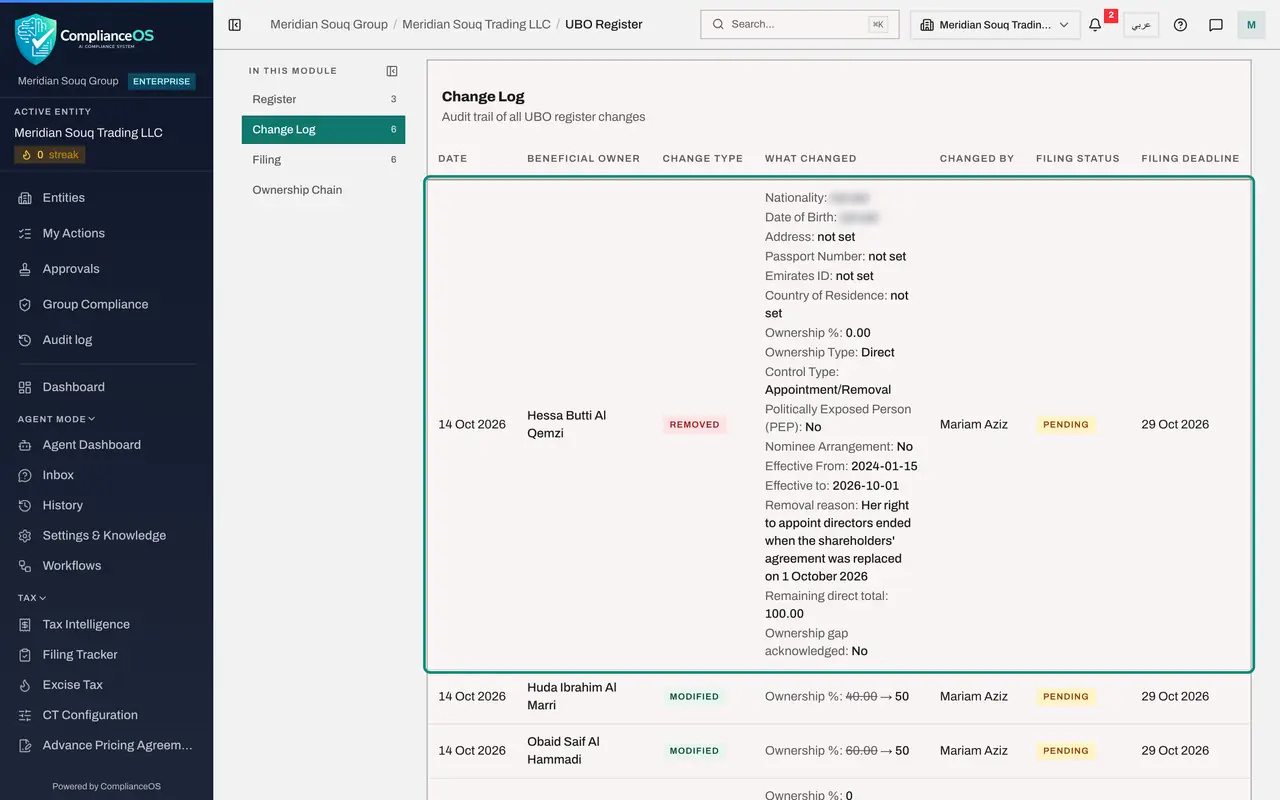
Task: Open the user avatar M menu
Action: [1251, 25]
